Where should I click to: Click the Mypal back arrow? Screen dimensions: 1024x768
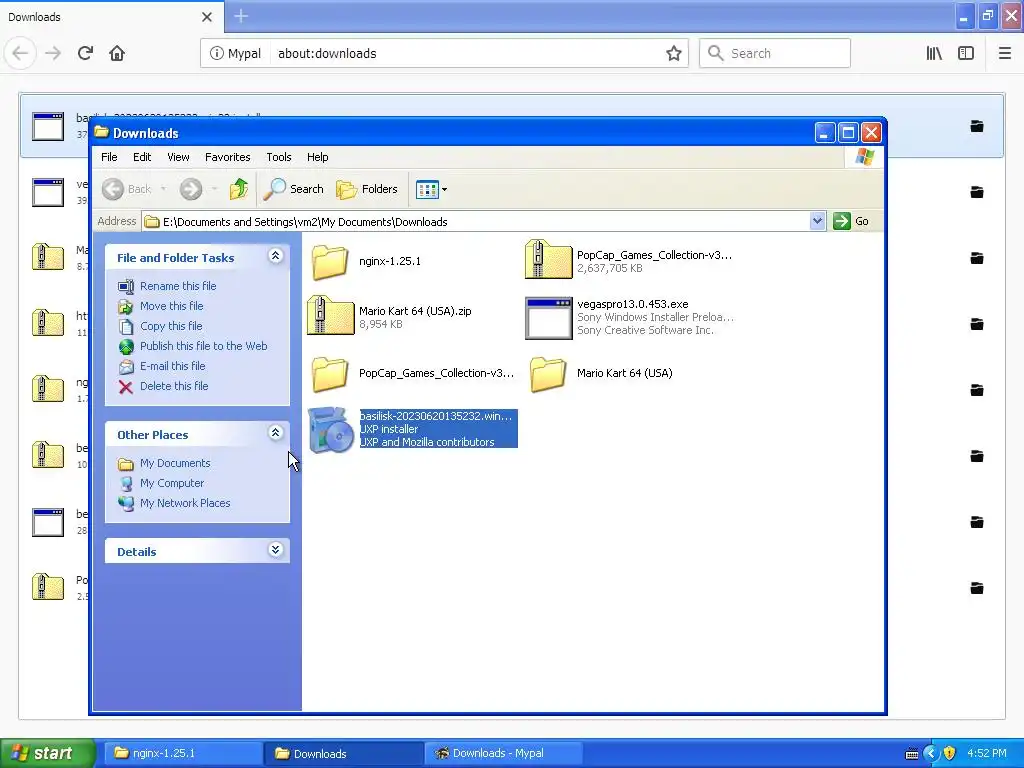20,53
